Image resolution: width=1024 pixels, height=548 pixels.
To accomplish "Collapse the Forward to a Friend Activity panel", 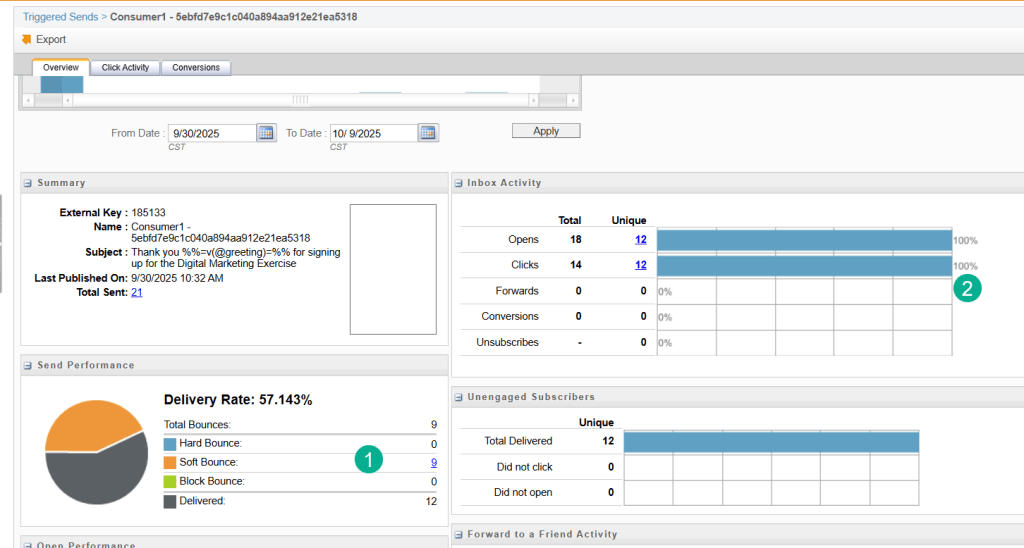I will click(459, 534).
